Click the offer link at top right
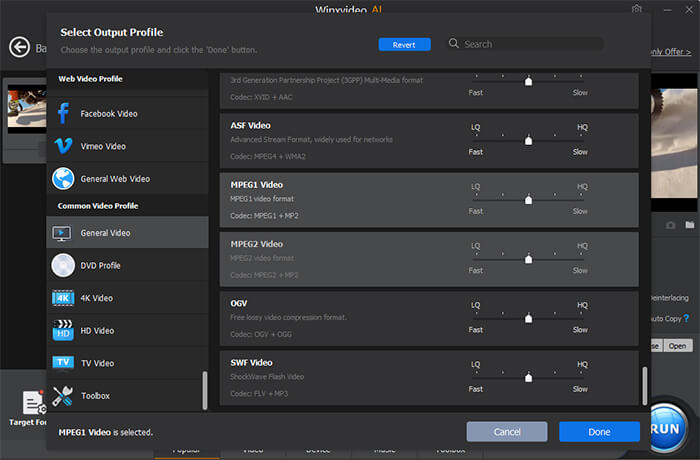The width and height of the screenshot is (700, 460). (671, 52)
